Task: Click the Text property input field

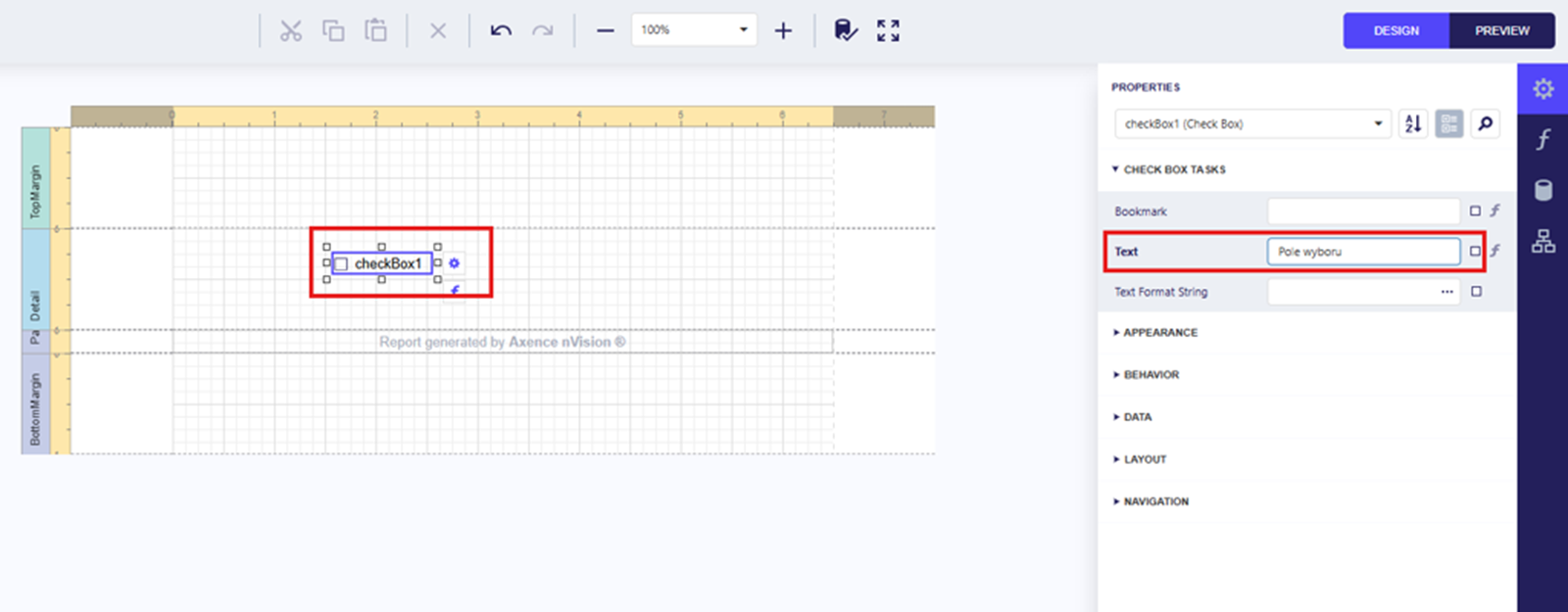Action: pos(1362,252)
